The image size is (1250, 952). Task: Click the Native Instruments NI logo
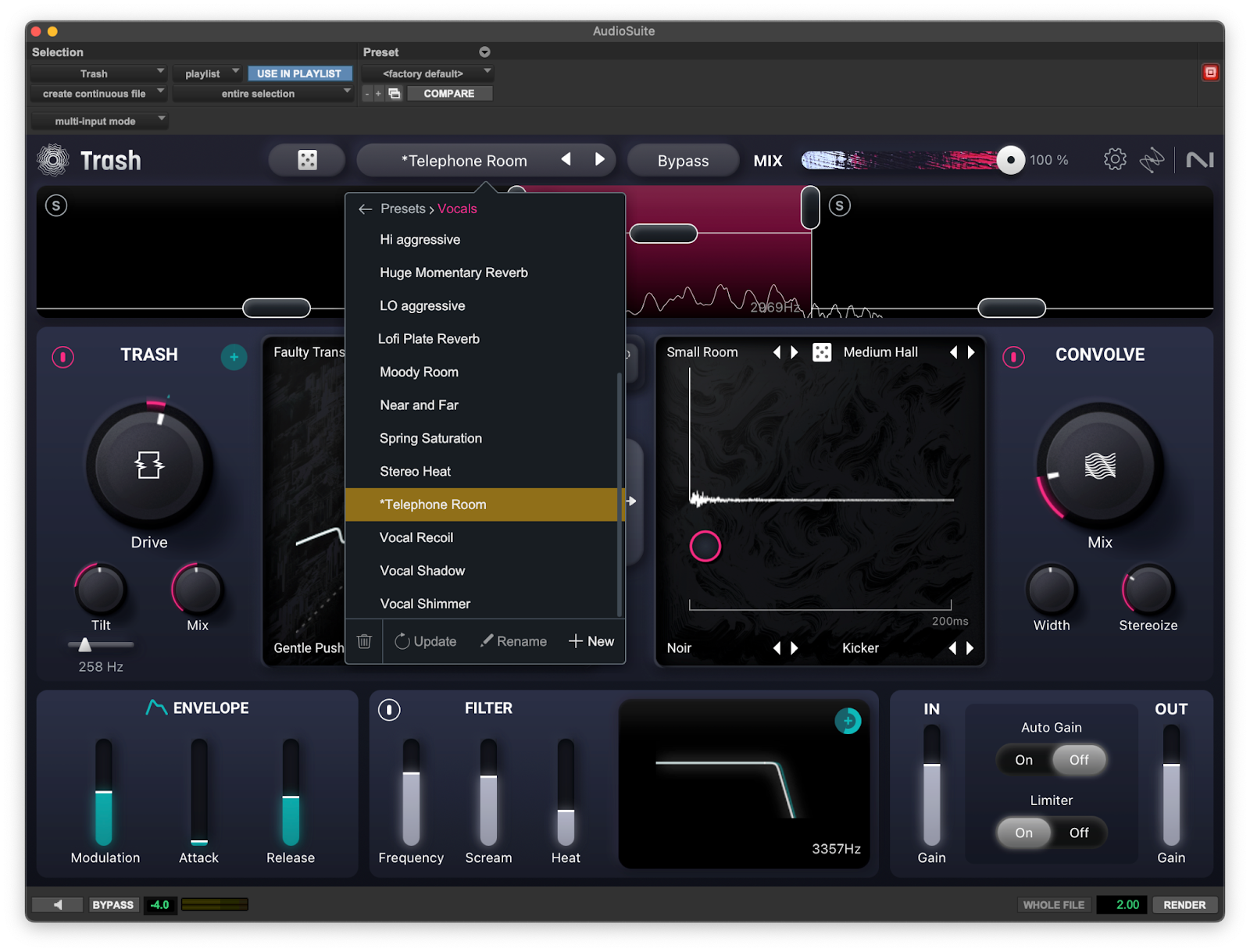point(1199,160)
